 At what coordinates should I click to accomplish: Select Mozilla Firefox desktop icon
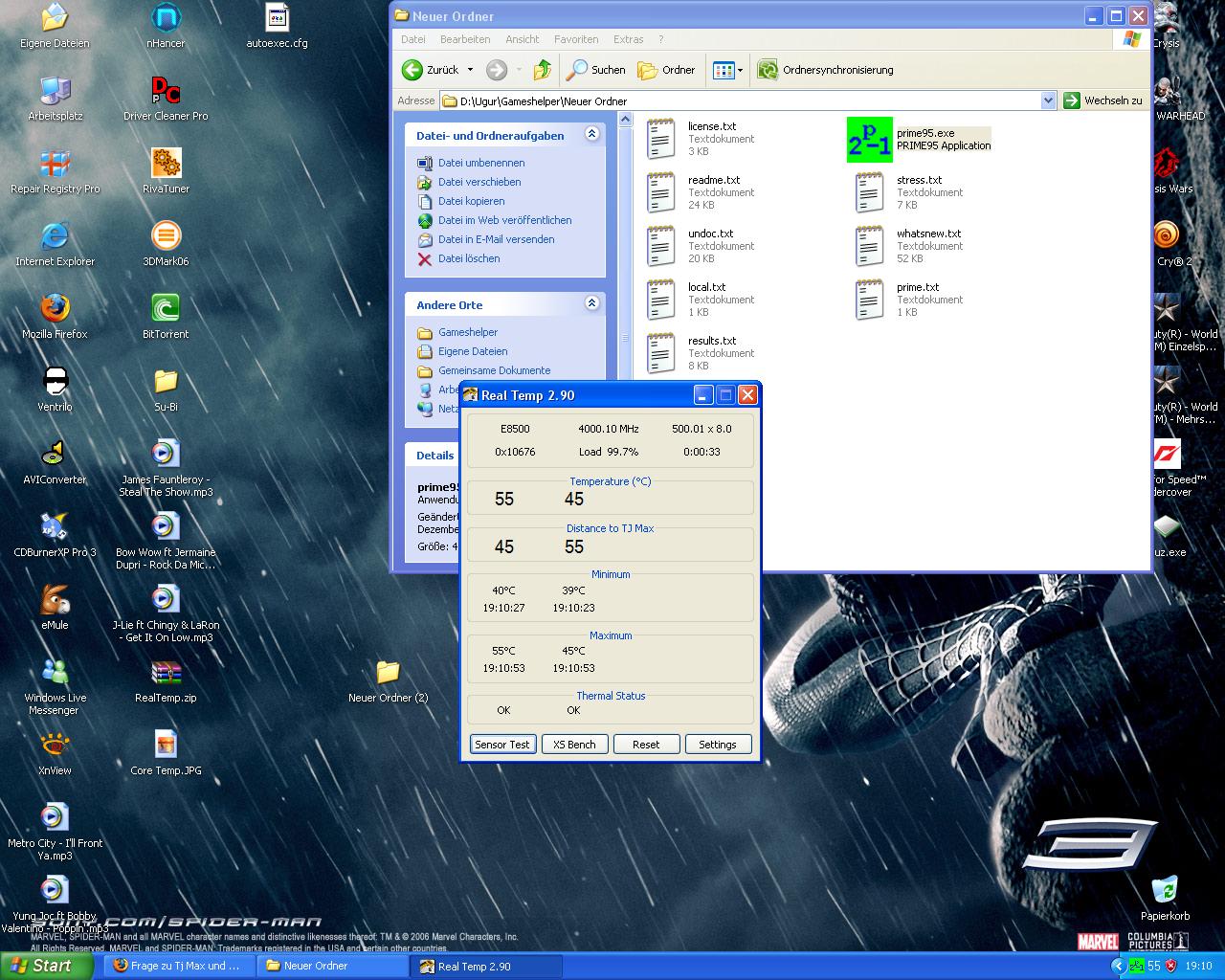point(55,317)
